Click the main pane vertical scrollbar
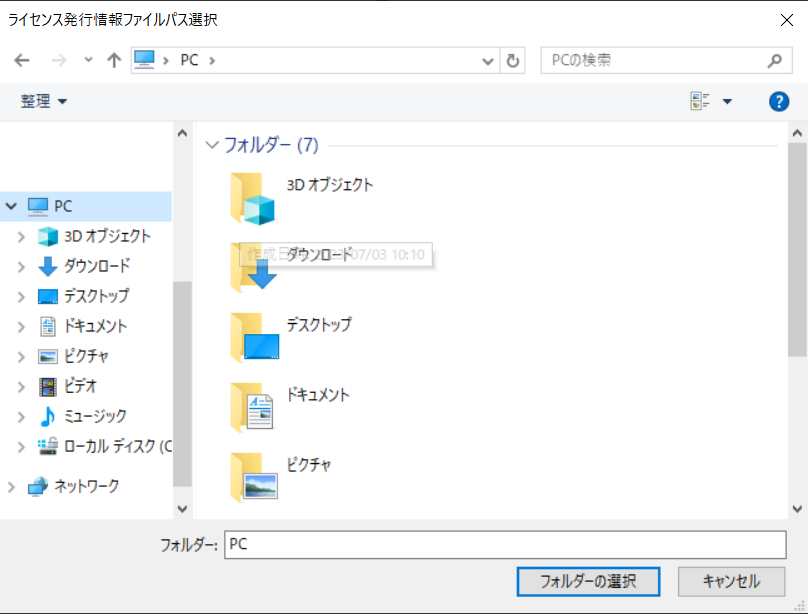Viewport: 809px width, 614px height. click(797, 250)
